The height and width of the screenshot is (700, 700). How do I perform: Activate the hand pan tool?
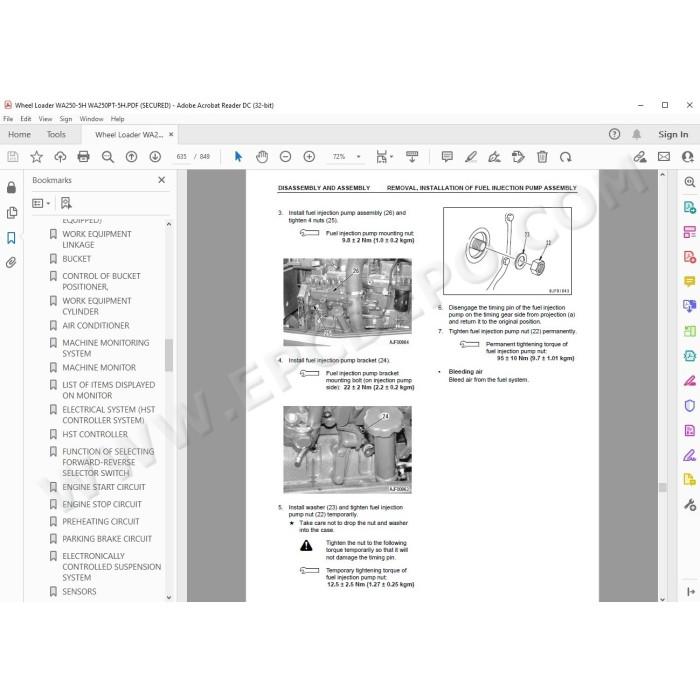click(x=262, y=157)
